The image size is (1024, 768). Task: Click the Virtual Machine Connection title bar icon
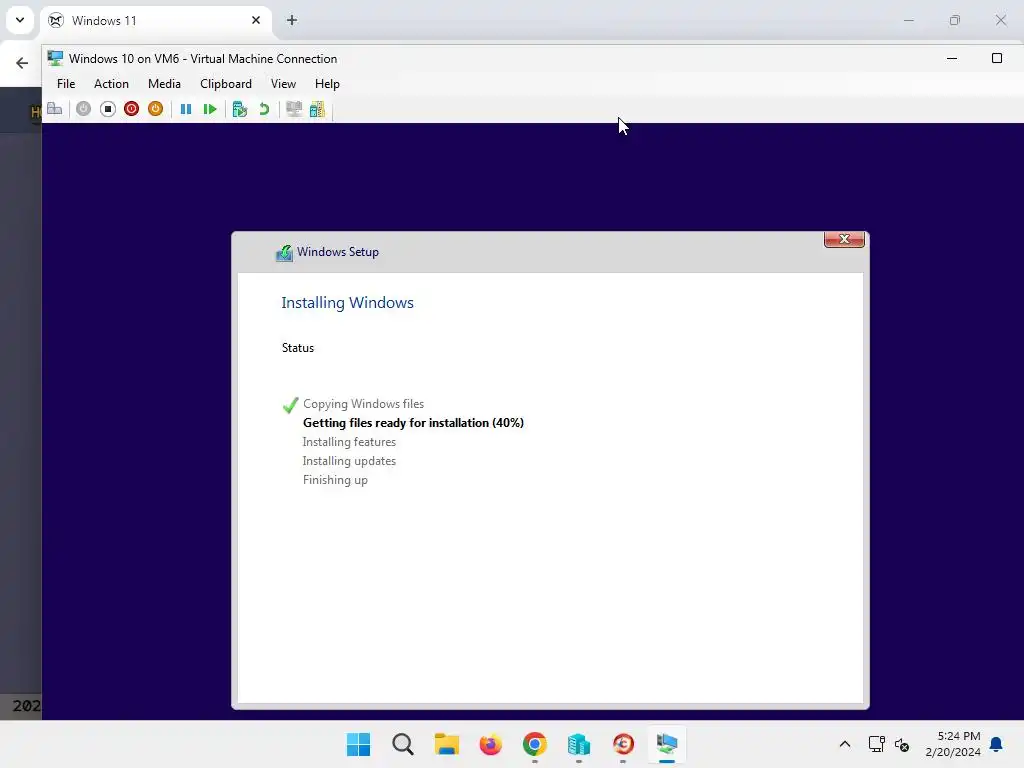[56, 59]
